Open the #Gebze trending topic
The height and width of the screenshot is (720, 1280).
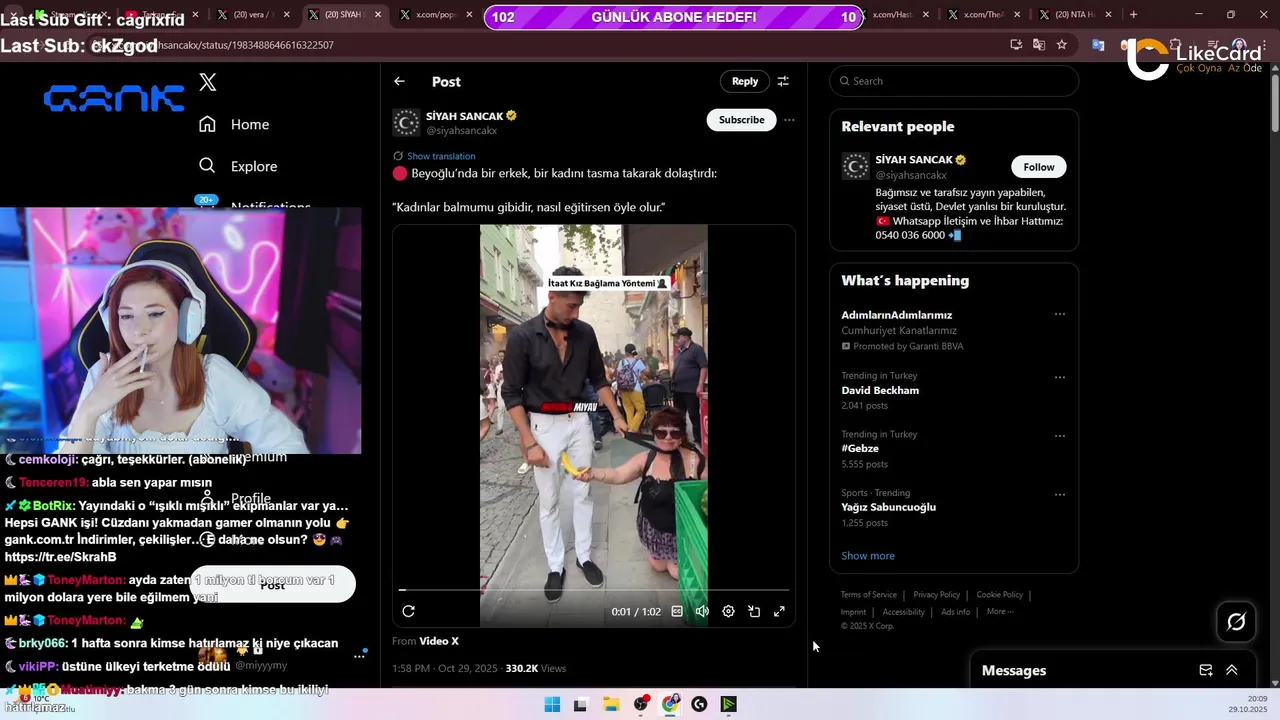tap(860, 449)
